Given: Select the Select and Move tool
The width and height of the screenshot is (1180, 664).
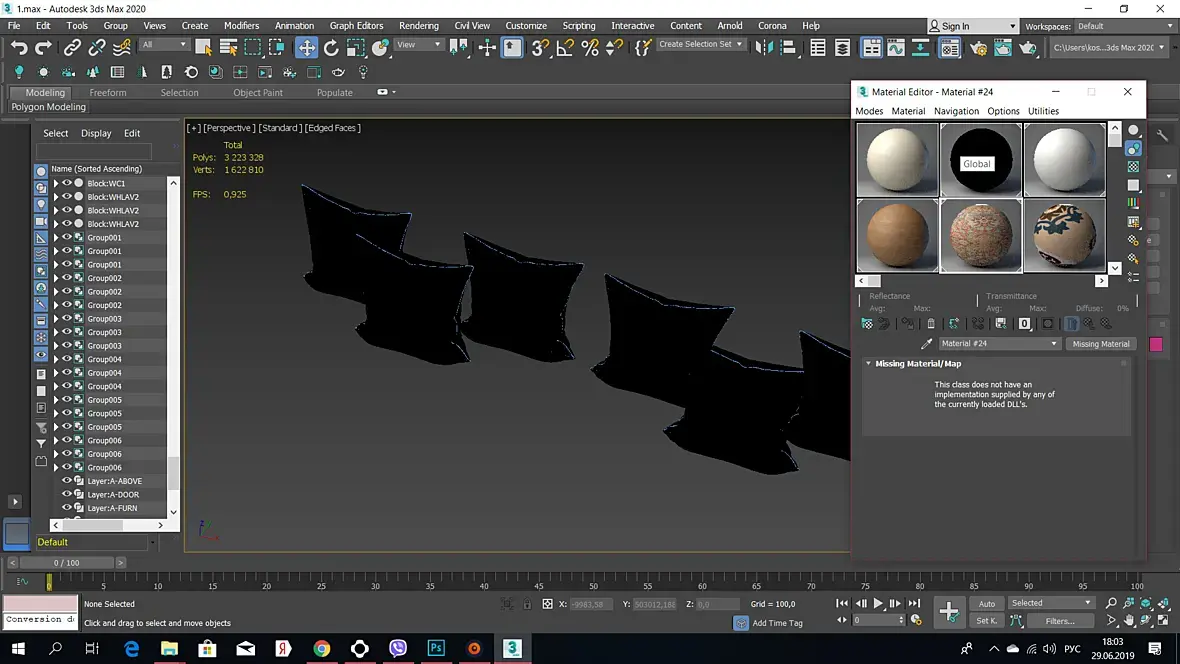Looking at the screenshot, I should pos(306,47).
